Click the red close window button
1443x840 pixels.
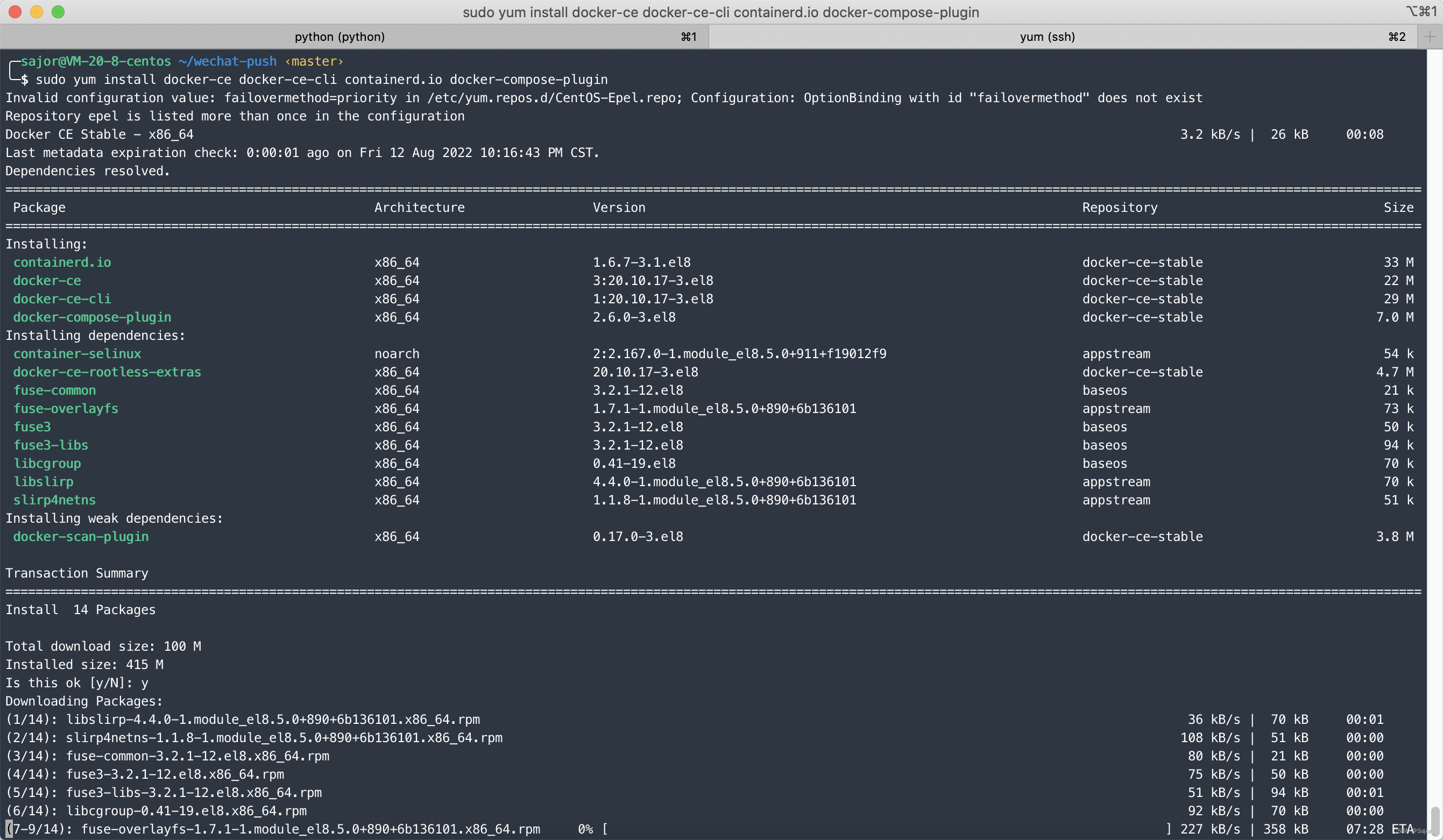click(x=15, y=11)
